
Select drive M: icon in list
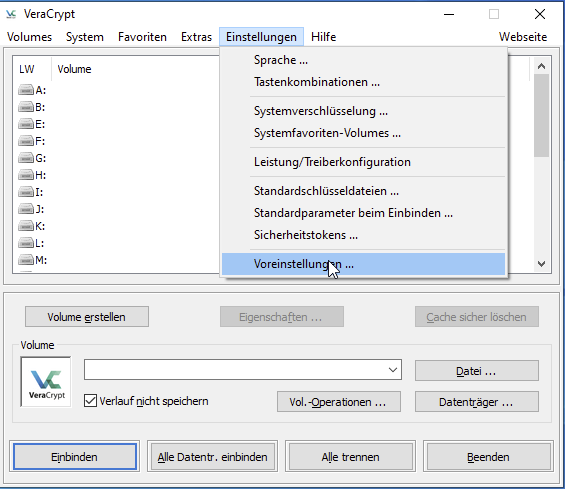(26, 260)
